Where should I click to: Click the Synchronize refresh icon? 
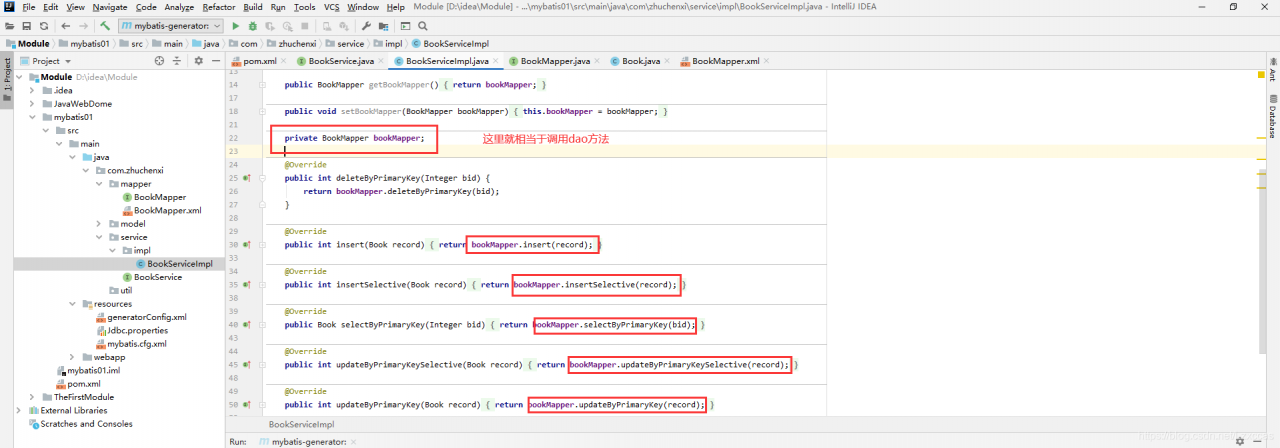(44, 25)
